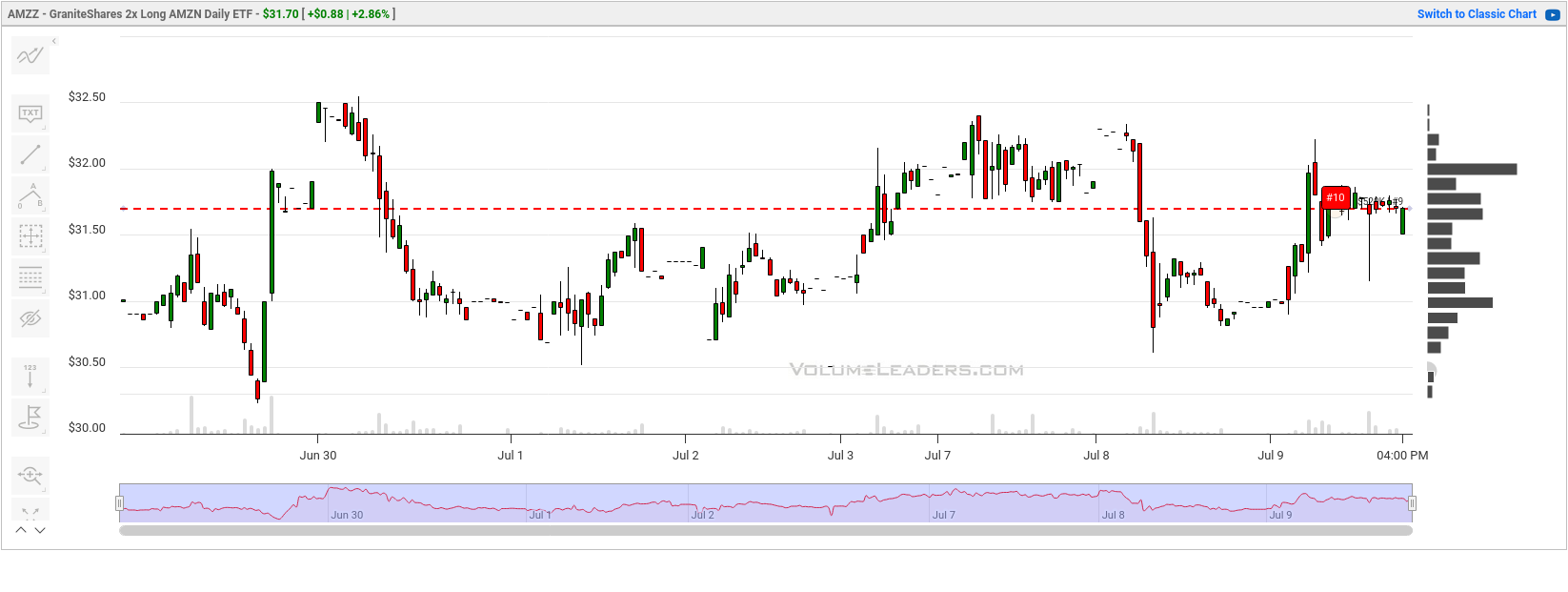Click the 04:00 PM time axis label
This screenshot has height=592, width=1568.
1402,456
